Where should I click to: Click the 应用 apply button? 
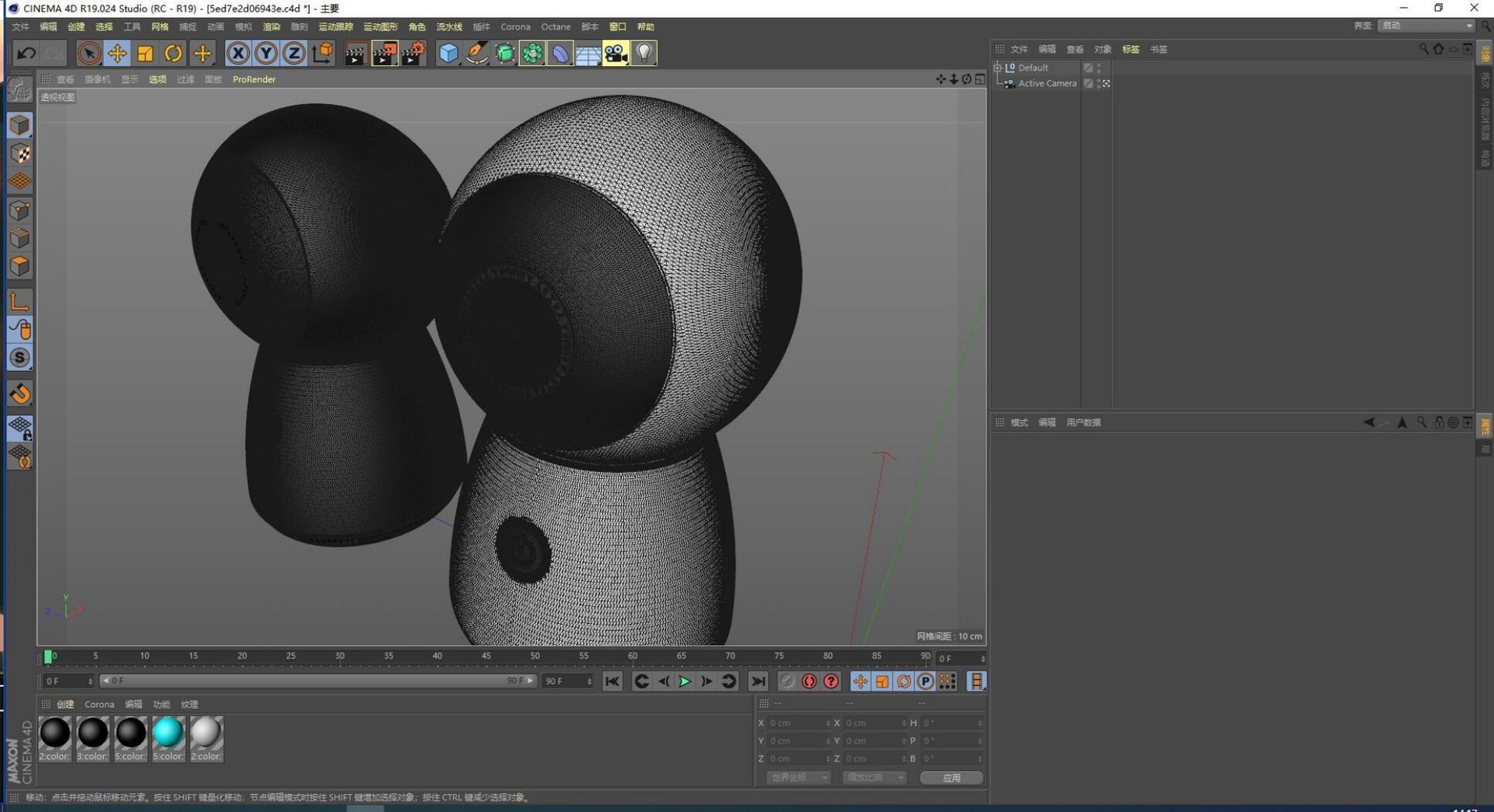coord(951,778)
